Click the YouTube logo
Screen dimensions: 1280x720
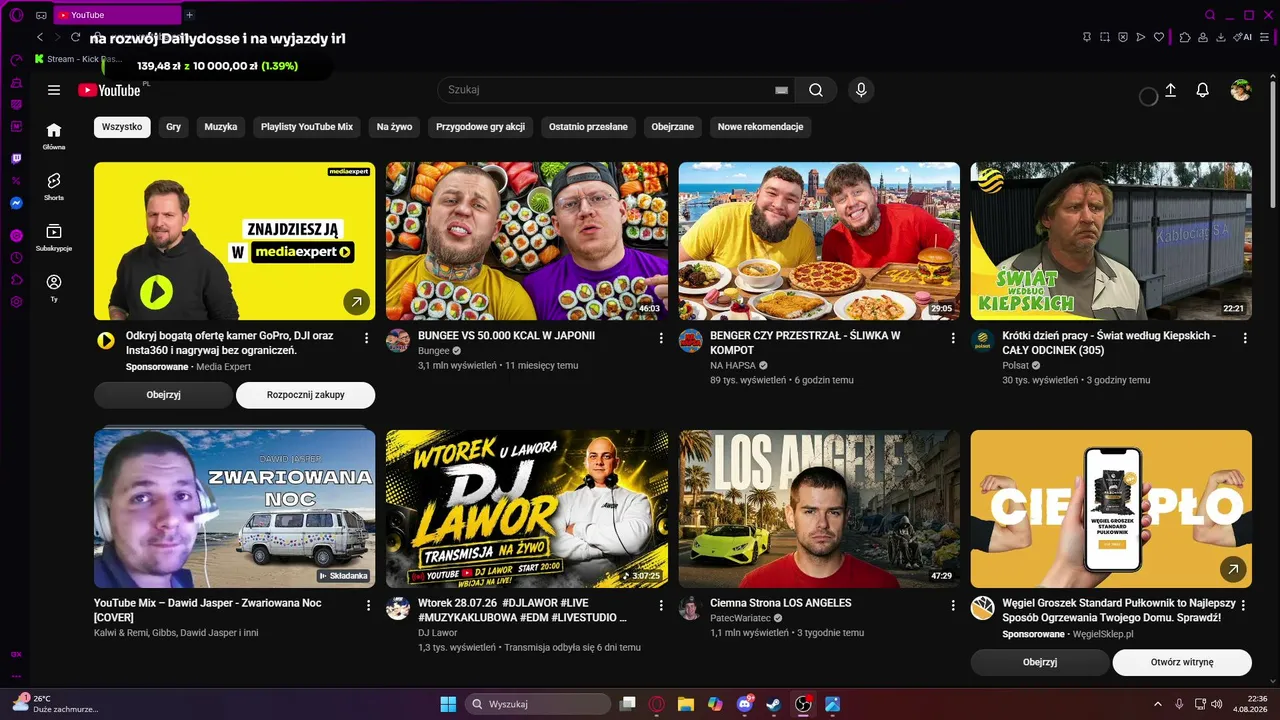pyautogui.click(x=109, y=90)
